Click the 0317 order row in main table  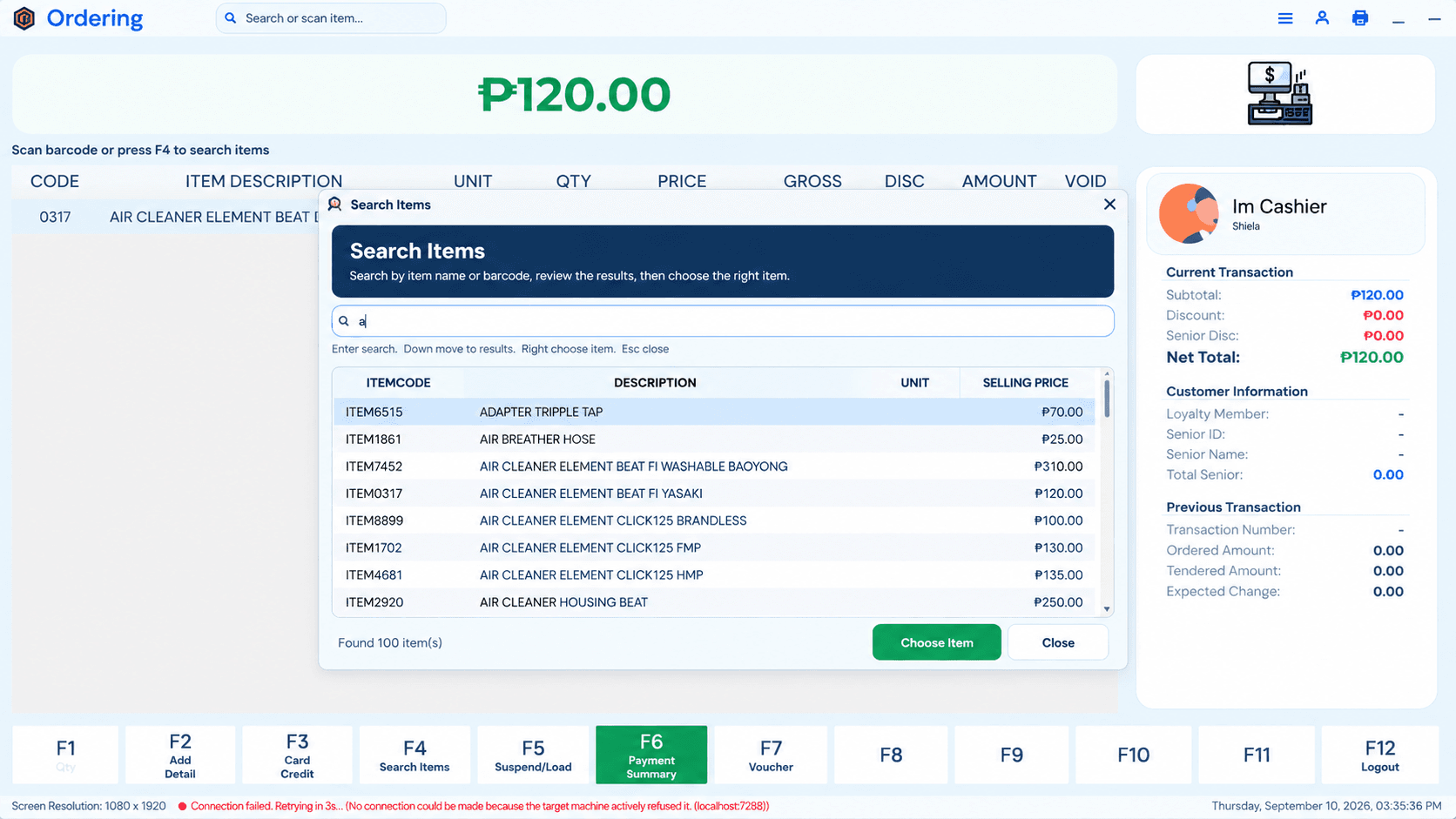point(165,217)
